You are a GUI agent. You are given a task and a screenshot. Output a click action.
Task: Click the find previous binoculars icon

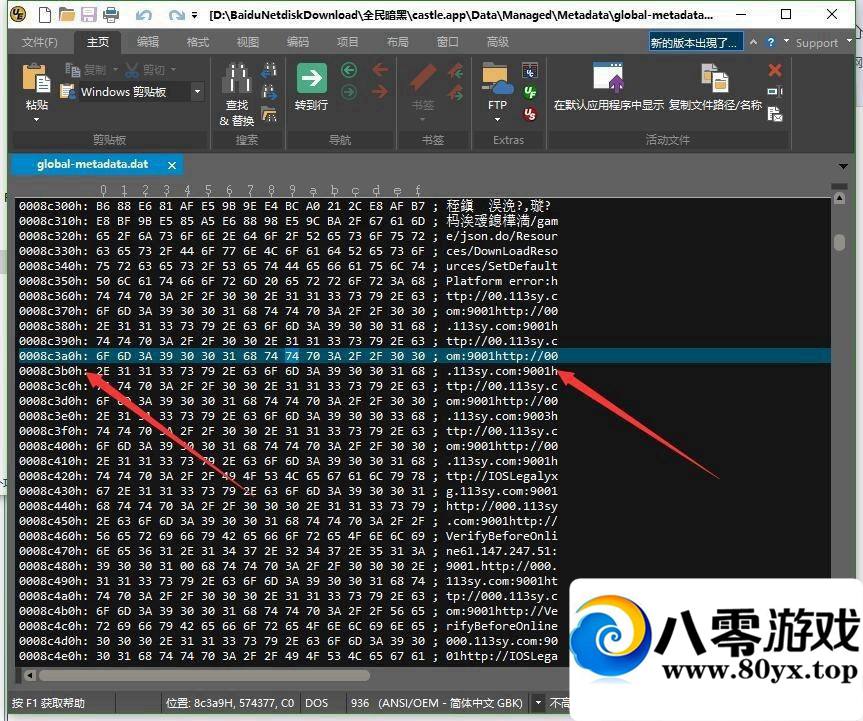[269, 70]
